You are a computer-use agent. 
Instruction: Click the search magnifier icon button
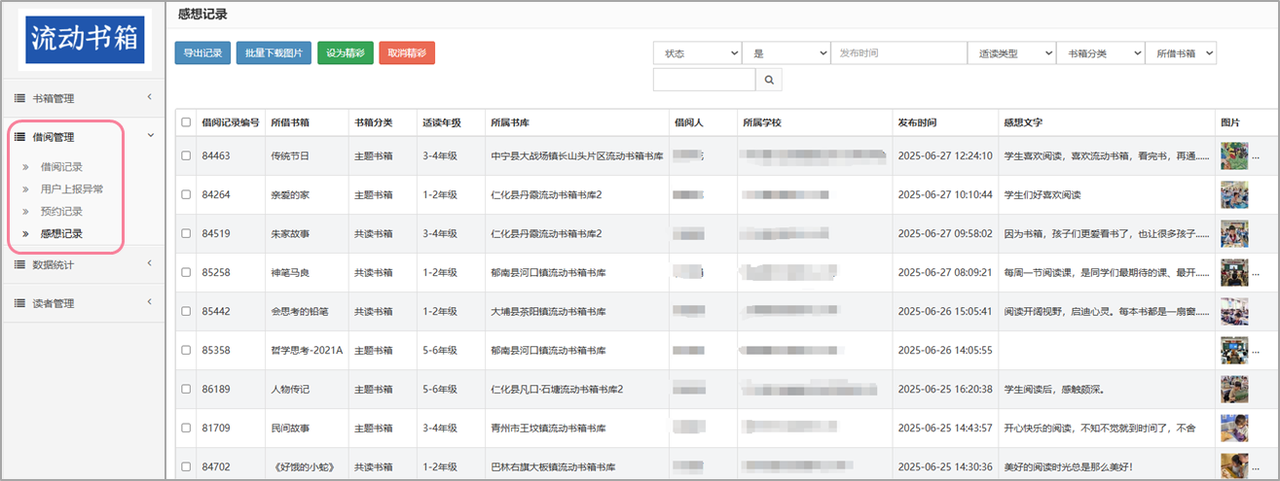[x=769, y=79]
